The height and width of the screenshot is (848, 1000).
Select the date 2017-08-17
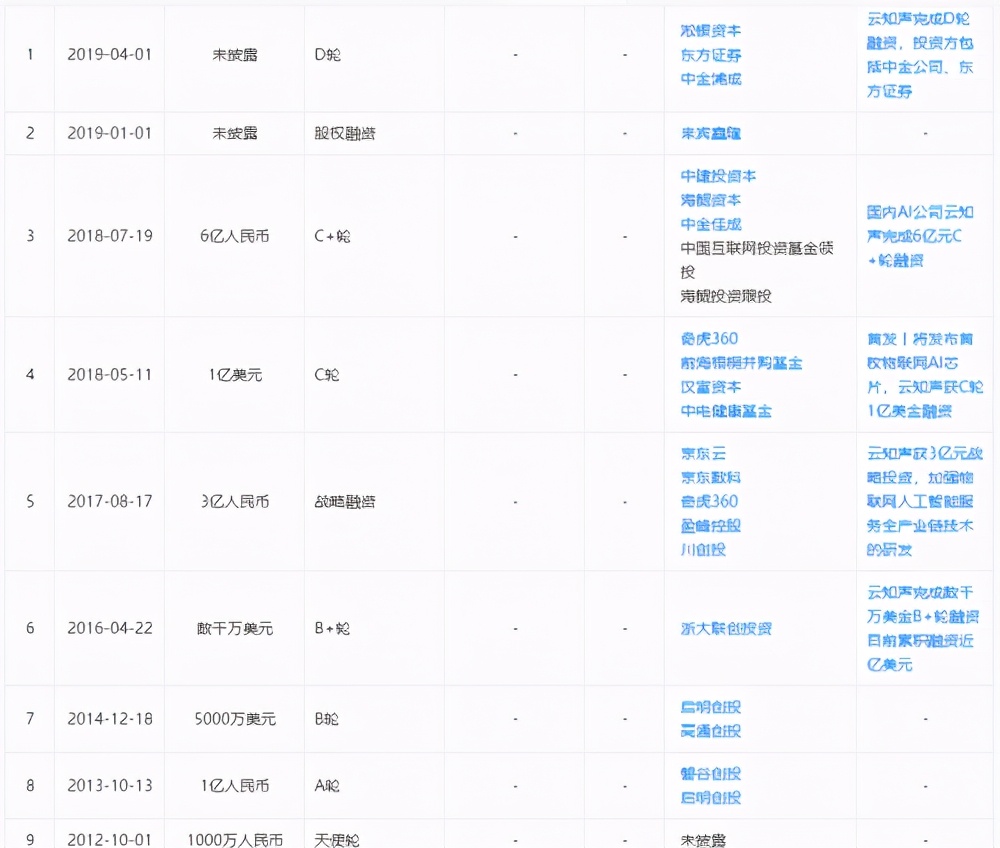110,502
